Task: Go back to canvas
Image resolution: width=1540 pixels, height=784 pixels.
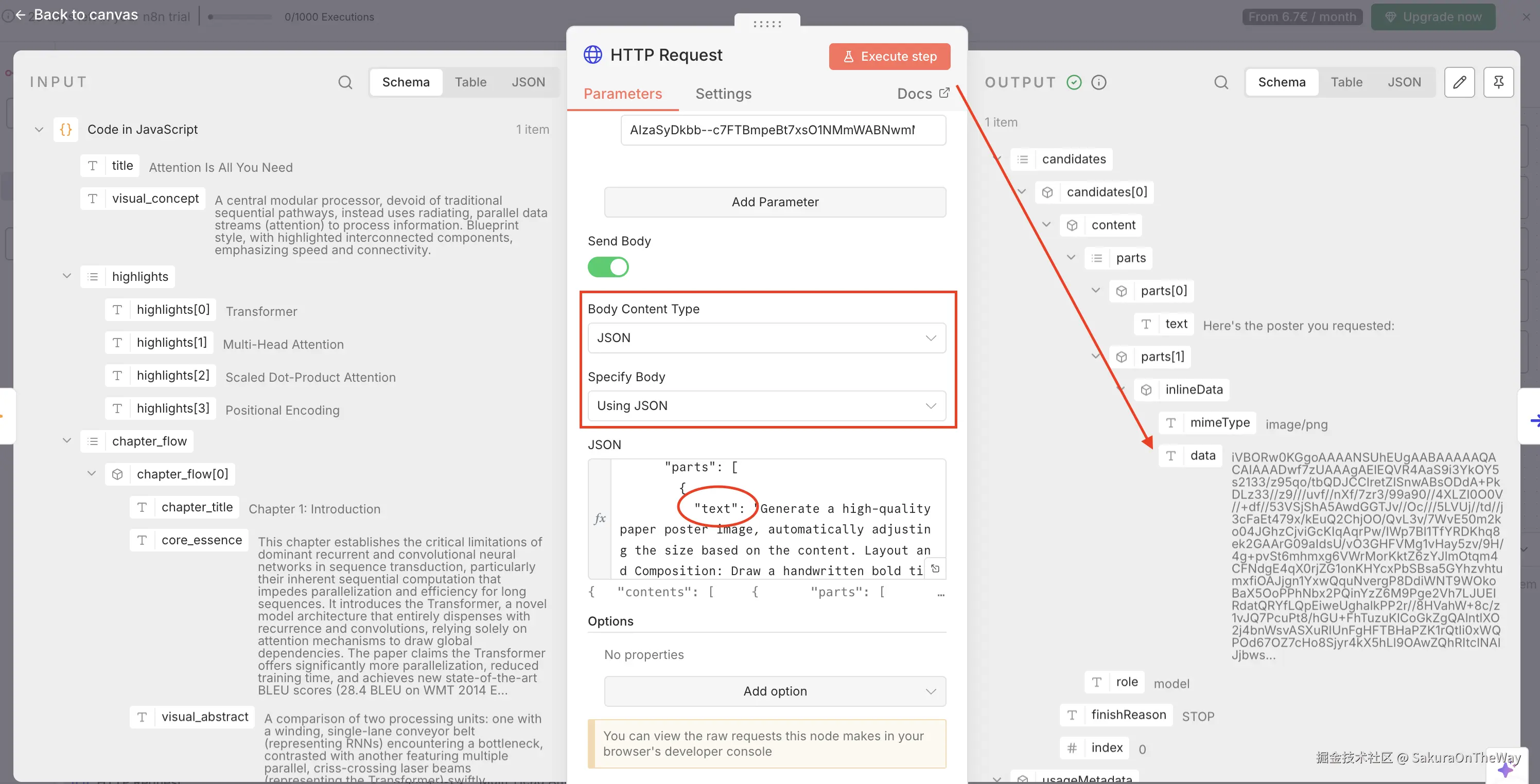Action: 77,14
